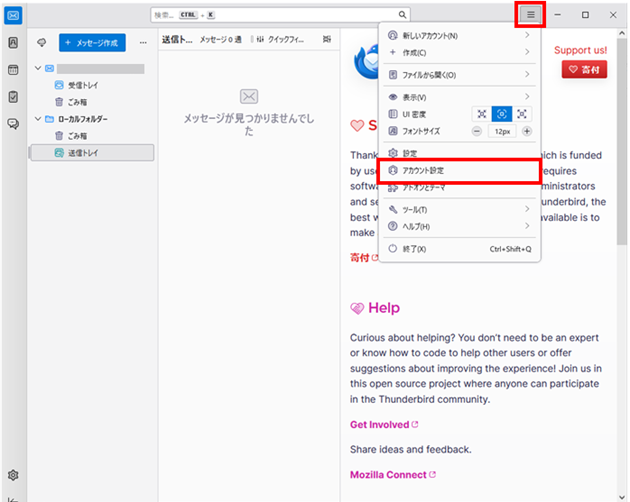Screen dimensions: 630x502
Task: Open the Address Book from the sidebar
Action: click(x=13, y=43)
